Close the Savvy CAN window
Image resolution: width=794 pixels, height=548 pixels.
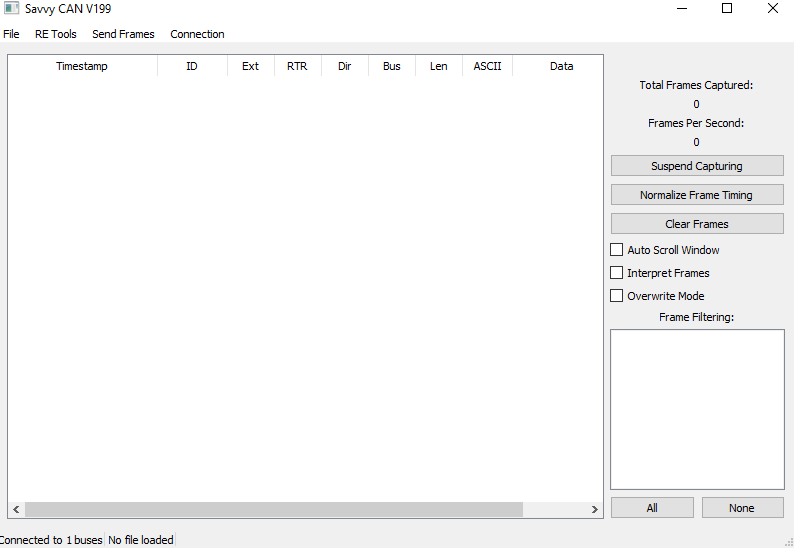(x=773, y=8)
